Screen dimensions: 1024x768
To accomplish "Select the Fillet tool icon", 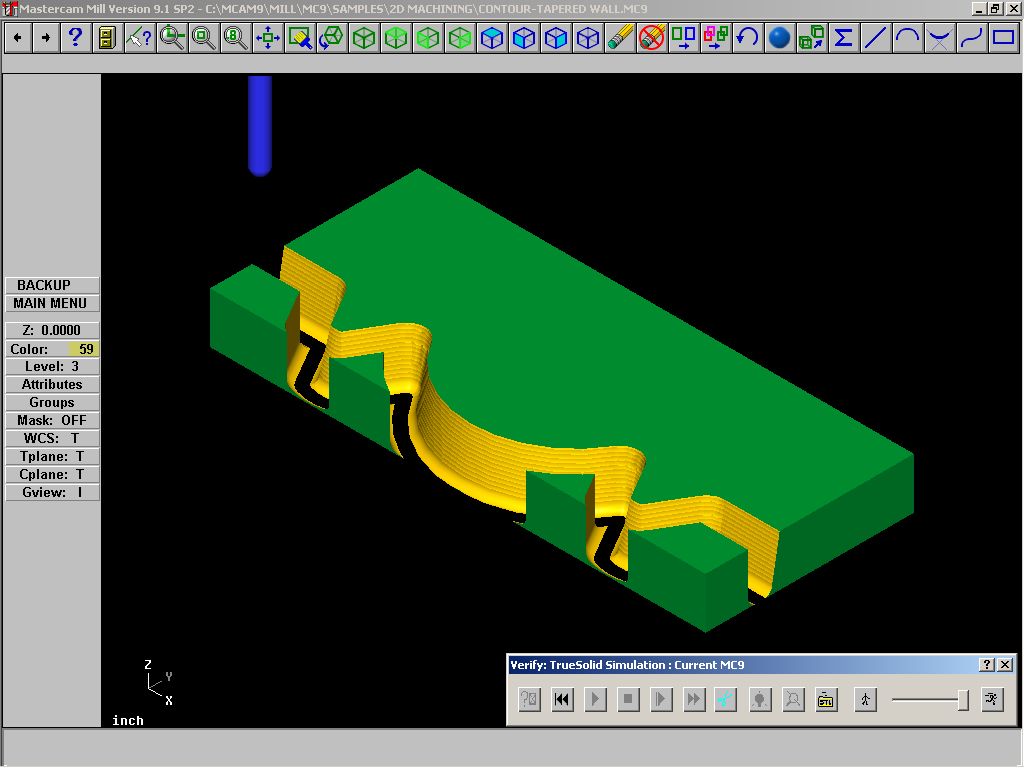I will coord(940,38).
